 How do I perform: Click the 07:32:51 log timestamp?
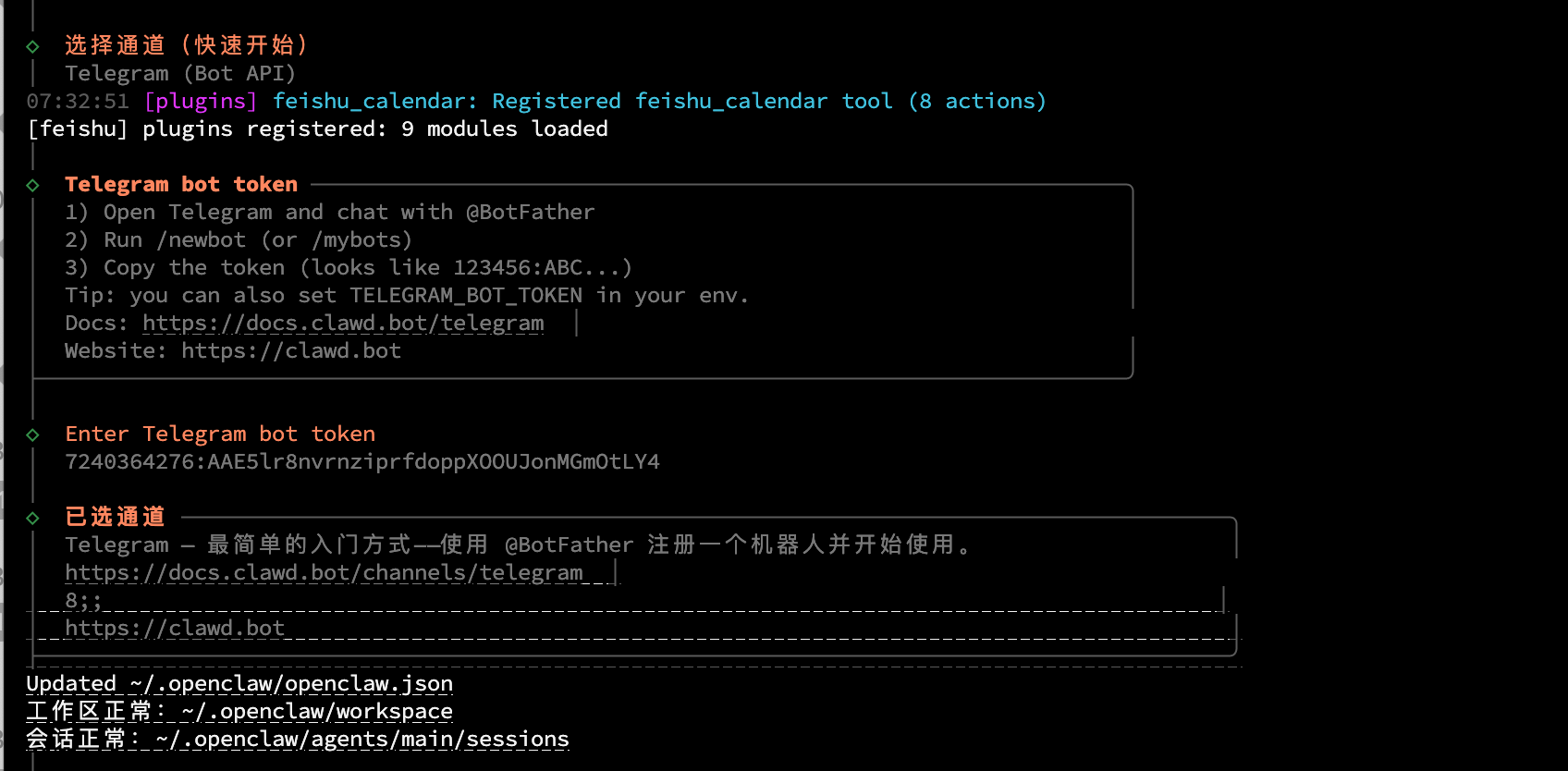click(78, 102)
